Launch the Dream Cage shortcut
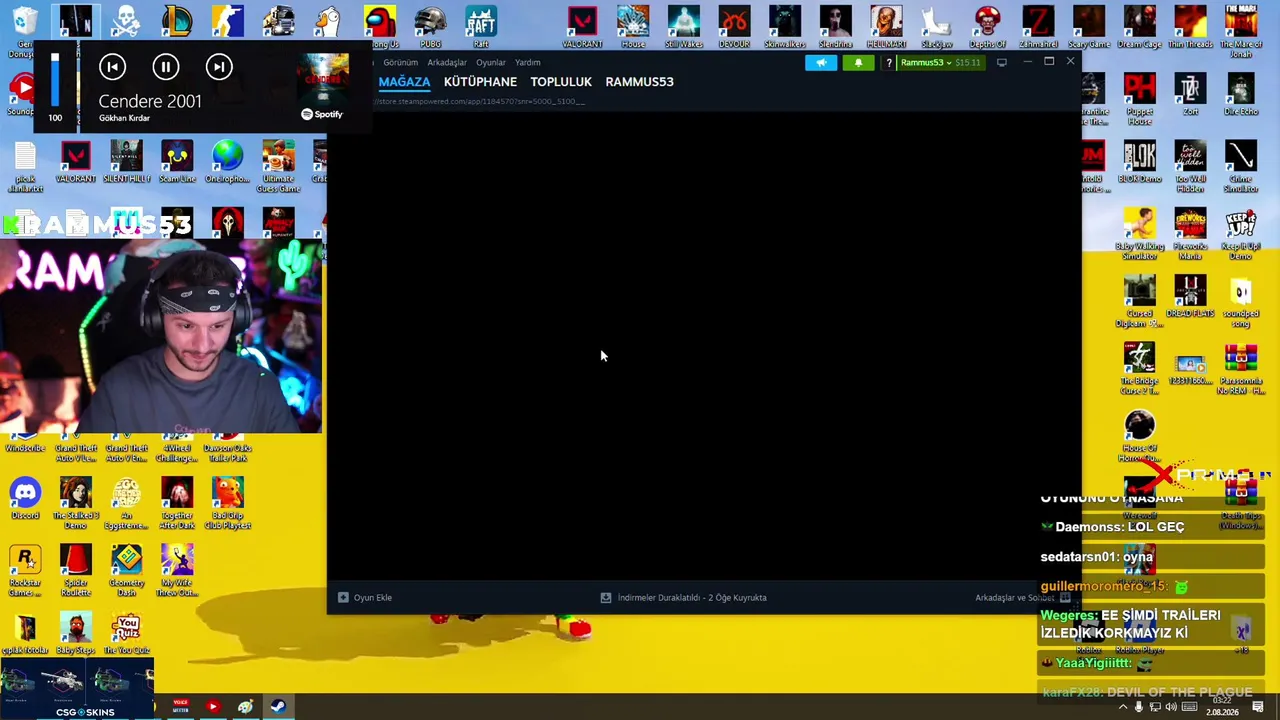 click(1139, 28)
